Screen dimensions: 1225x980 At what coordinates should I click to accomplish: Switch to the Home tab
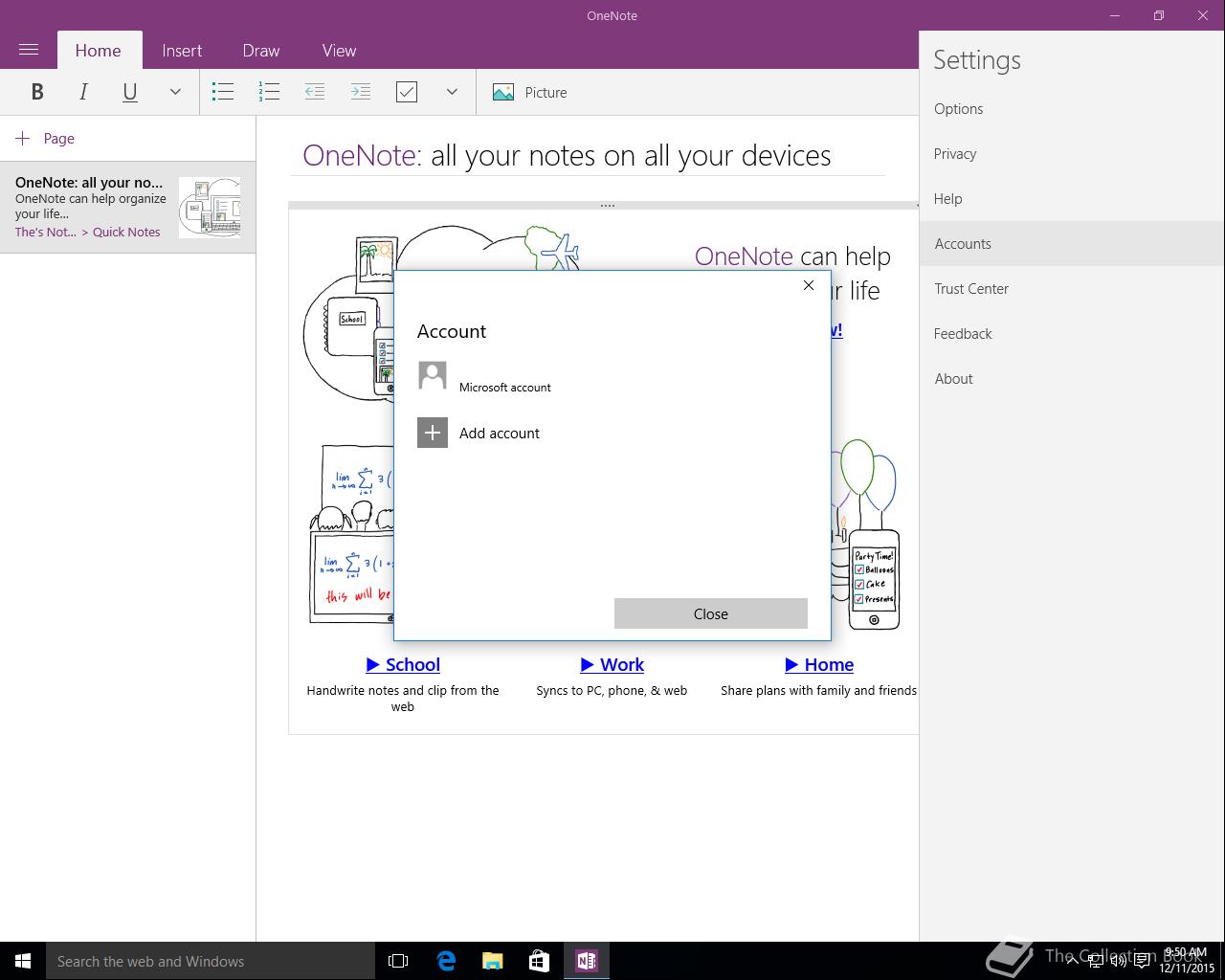[99, 51]
